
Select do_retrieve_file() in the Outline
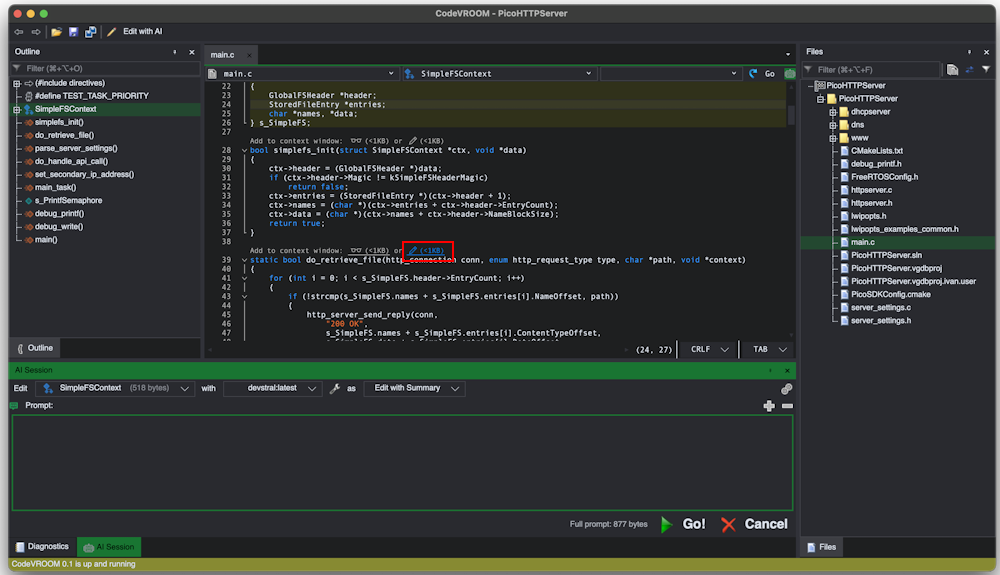pos(64,135)
